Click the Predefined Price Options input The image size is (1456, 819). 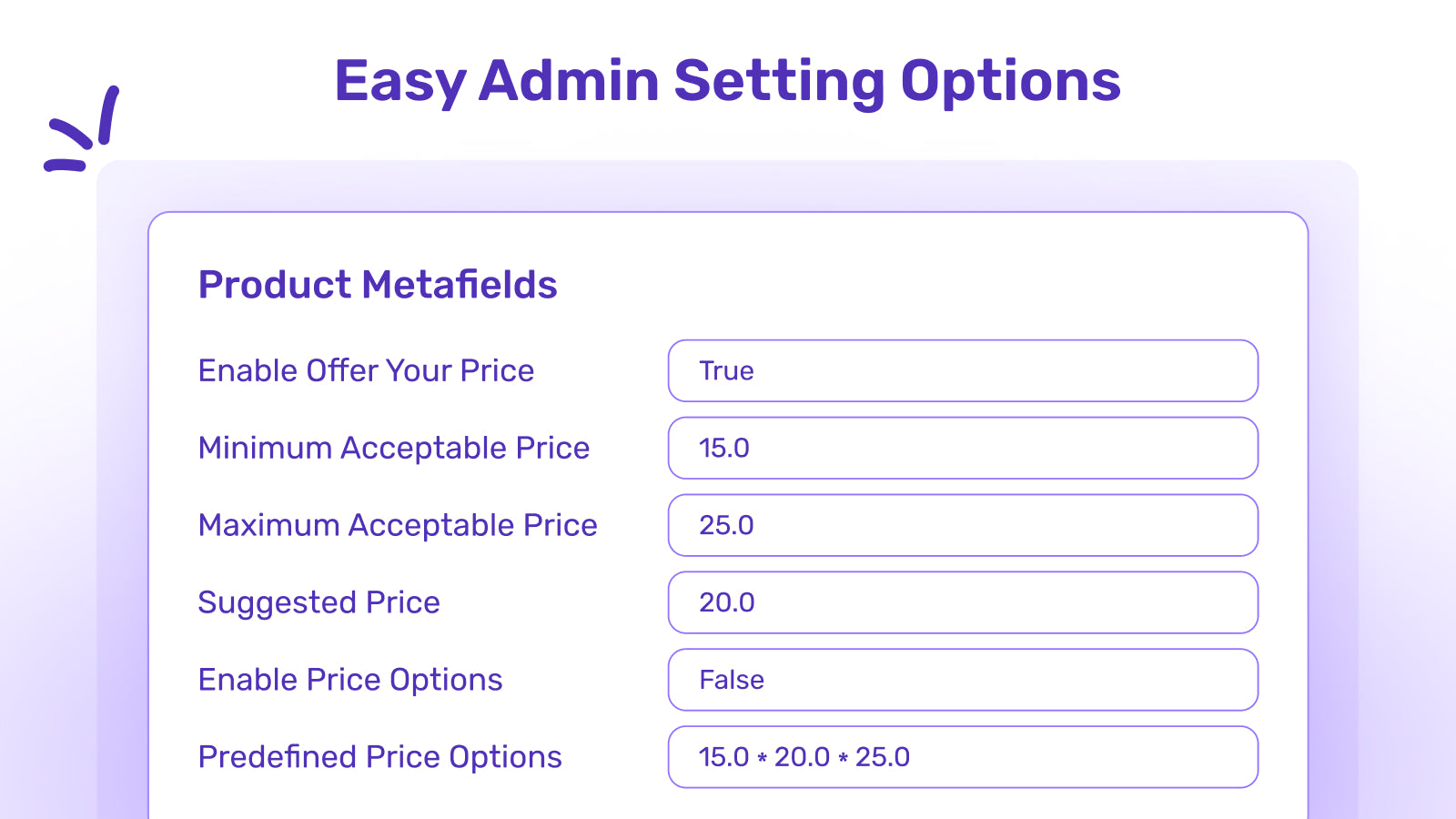[x=963, y=757]
